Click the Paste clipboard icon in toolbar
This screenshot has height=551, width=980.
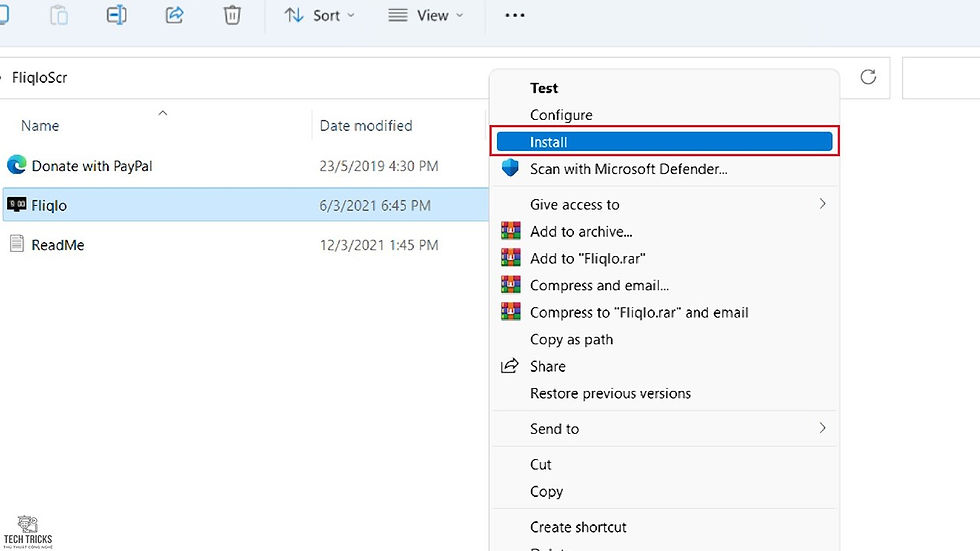(x=59, y=15)
